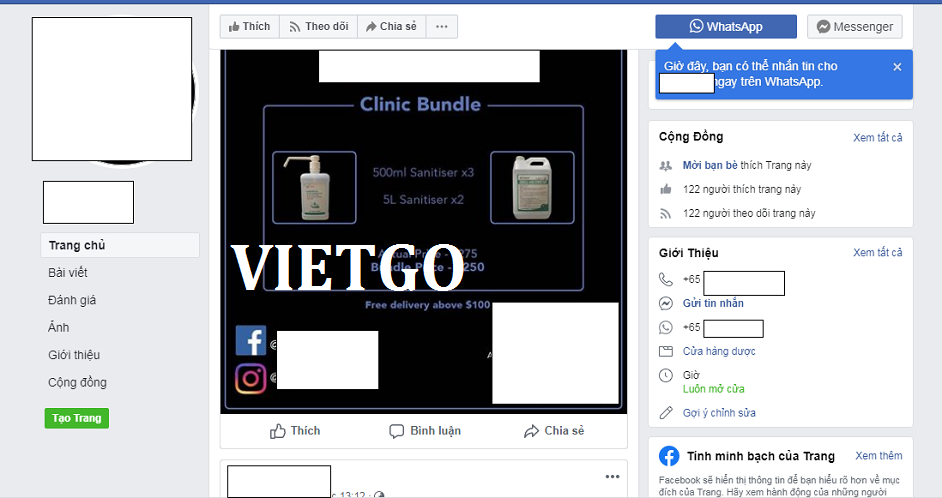Click thumbs-up icon beside 122 người thích
The image size is (942, 498).
point(666,189)
